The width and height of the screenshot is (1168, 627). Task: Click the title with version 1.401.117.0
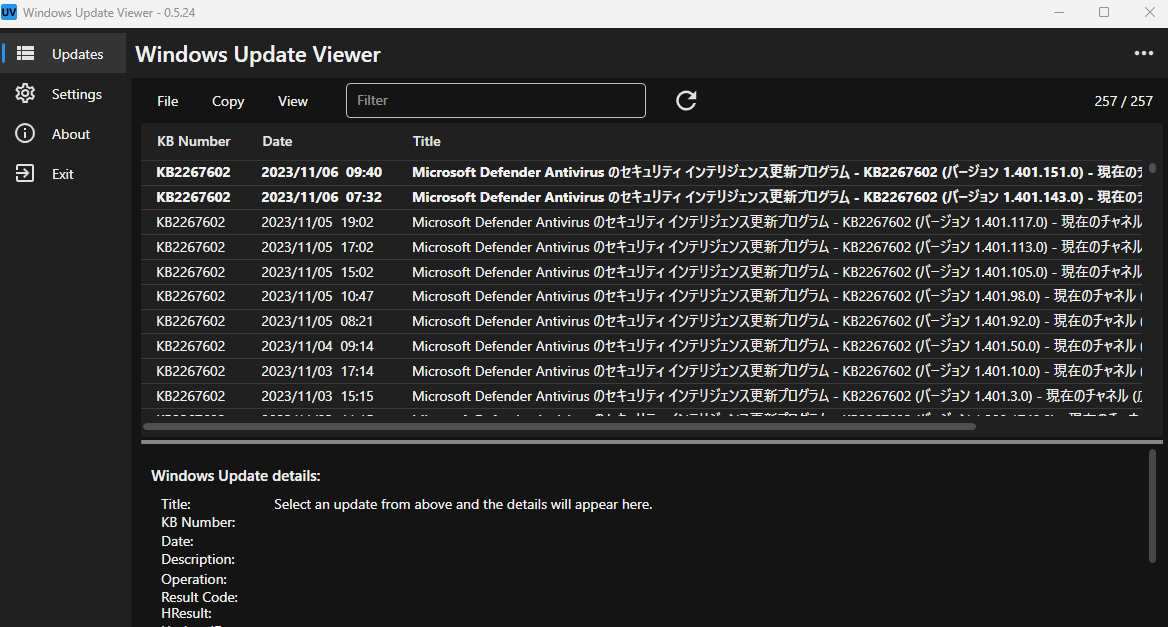pos(777,222)
